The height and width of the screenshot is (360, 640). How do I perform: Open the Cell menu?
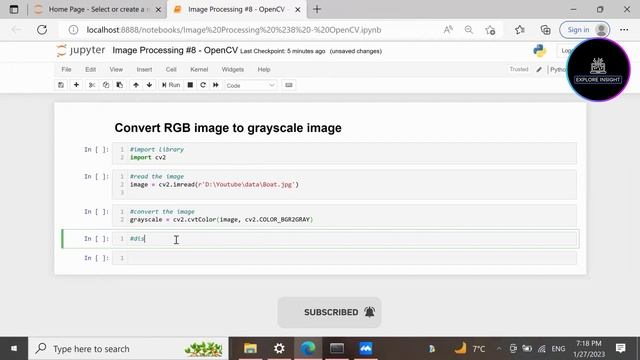click(x=171, y=69)
